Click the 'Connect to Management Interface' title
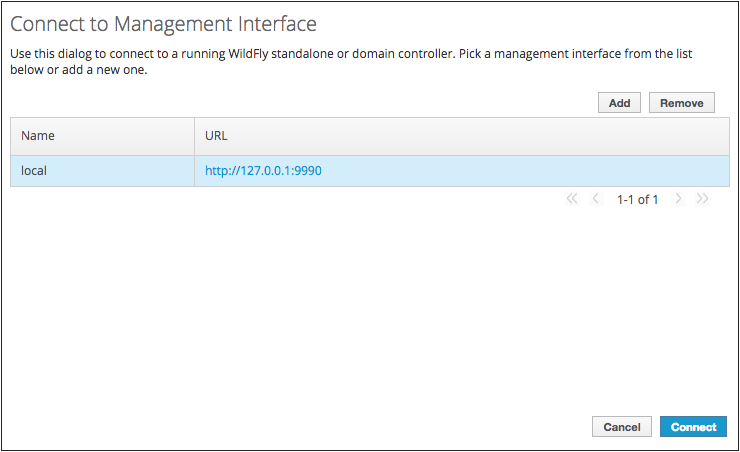 point(163,22)
